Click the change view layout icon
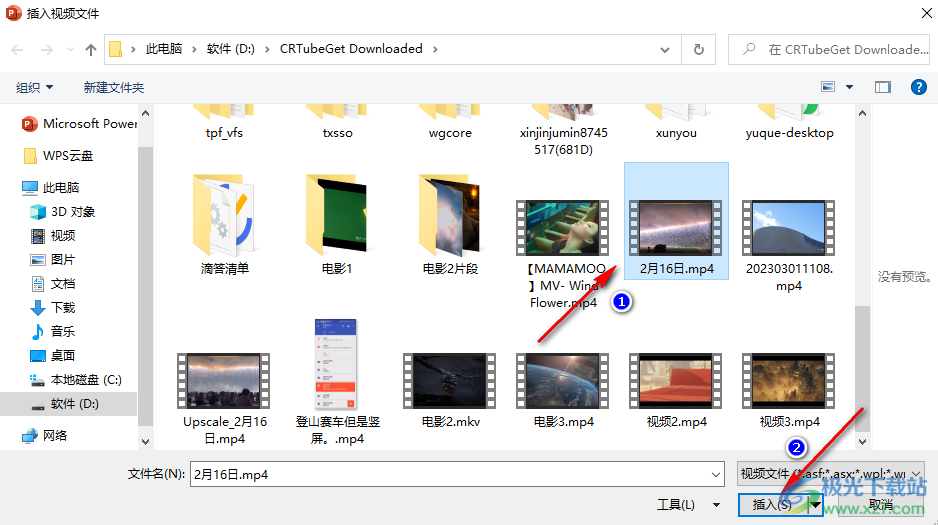 point(828,88)
